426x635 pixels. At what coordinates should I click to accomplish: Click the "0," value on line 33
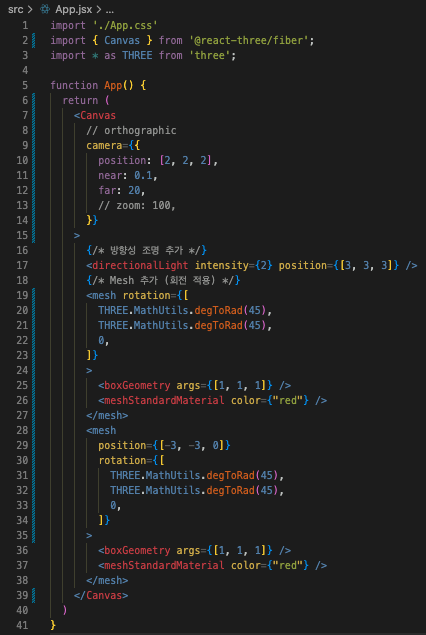[x=116, y=505]
